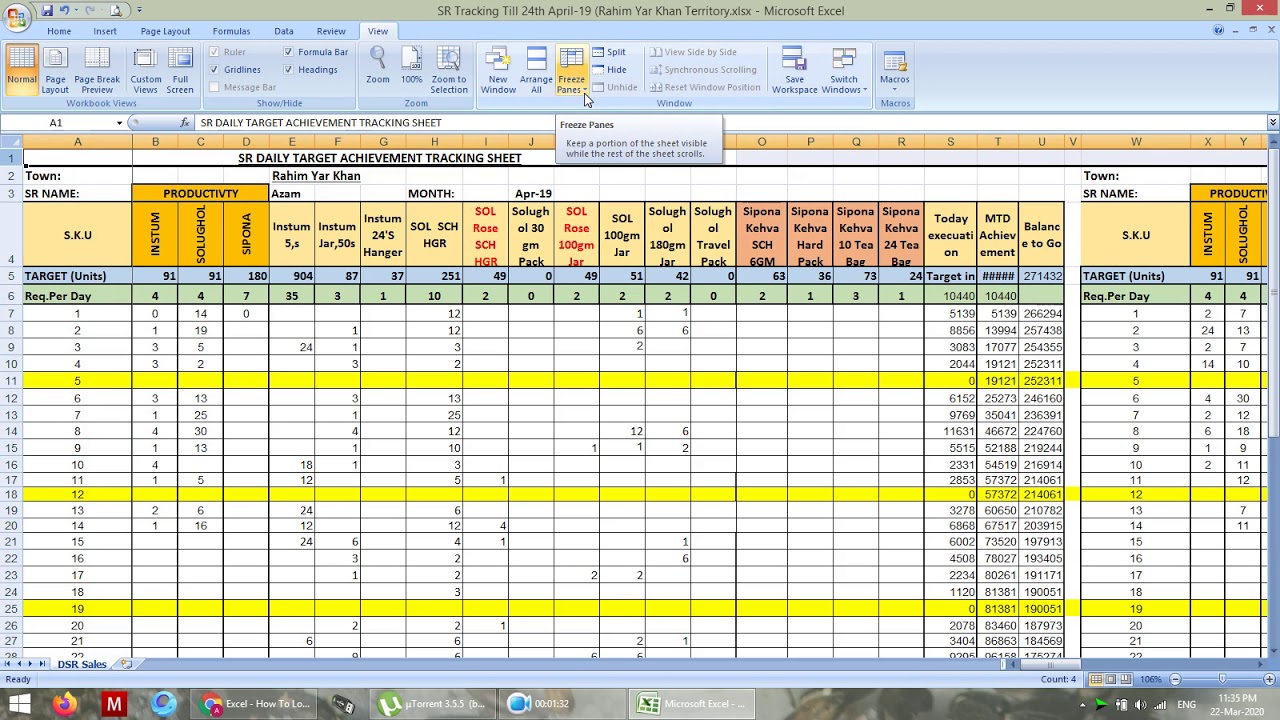Click Zoom to Selection
The width and height of the screenshot is (1280, 720).
pyautogui.click(x=449, y=70)
